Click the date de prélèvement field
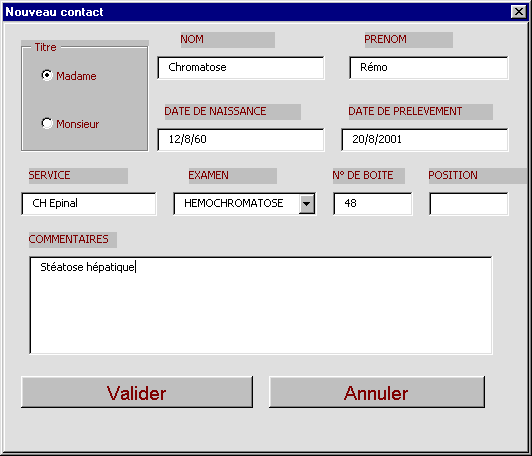This screenshot has height=456, width=532. point(425,139)
